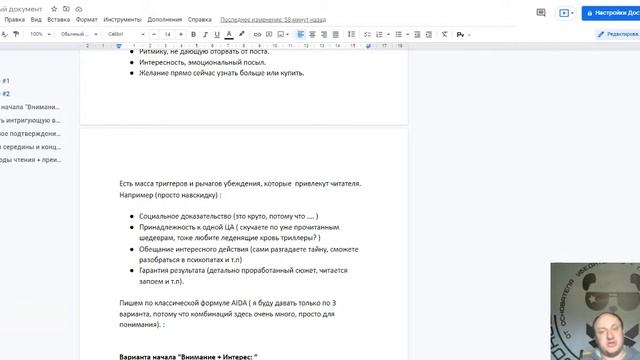
Task: Open the bulleted list dropdown arrow
Action: pyautogui.click(x=407, y=35)
